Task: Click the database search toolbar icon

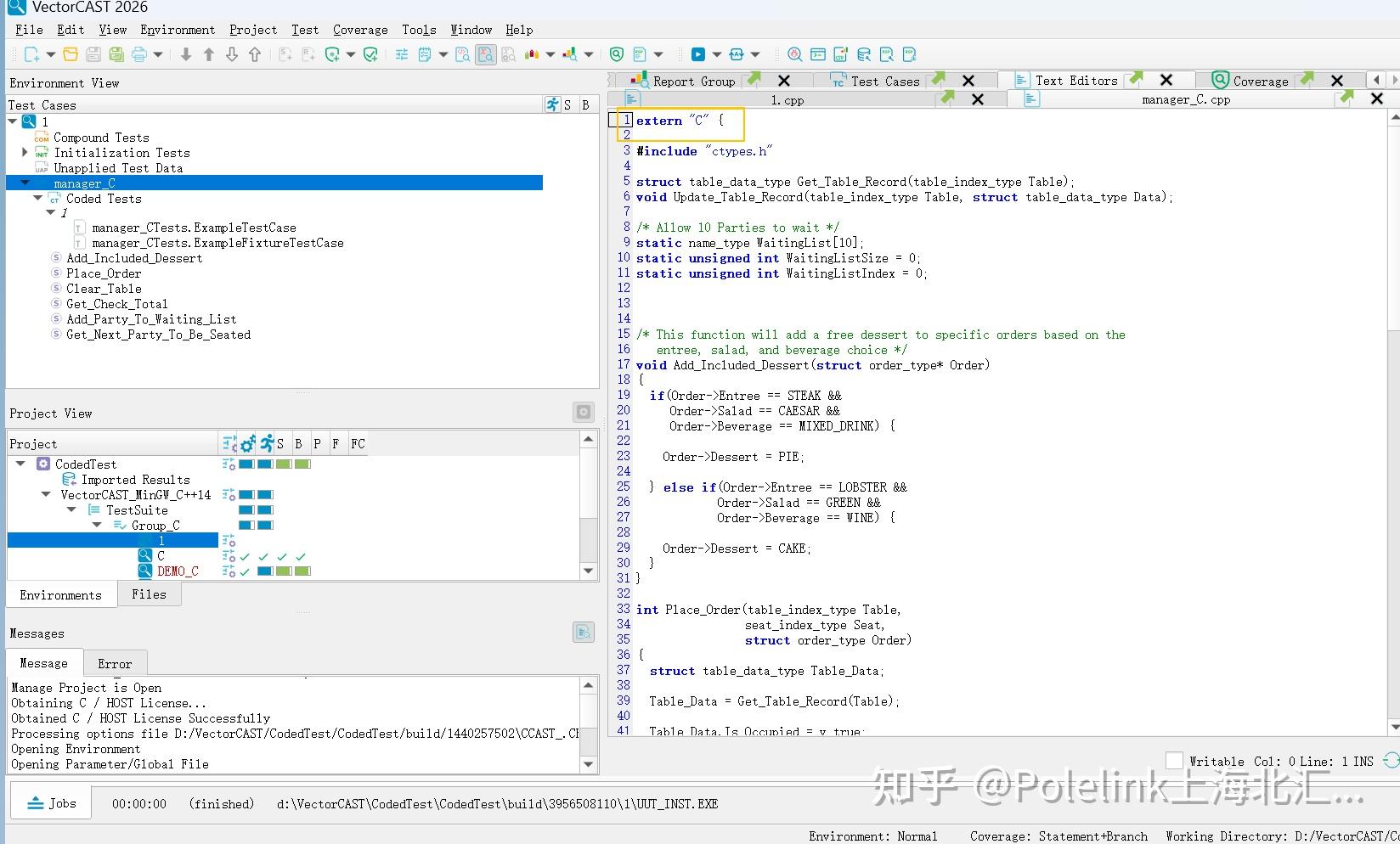Action: [864, 54]
